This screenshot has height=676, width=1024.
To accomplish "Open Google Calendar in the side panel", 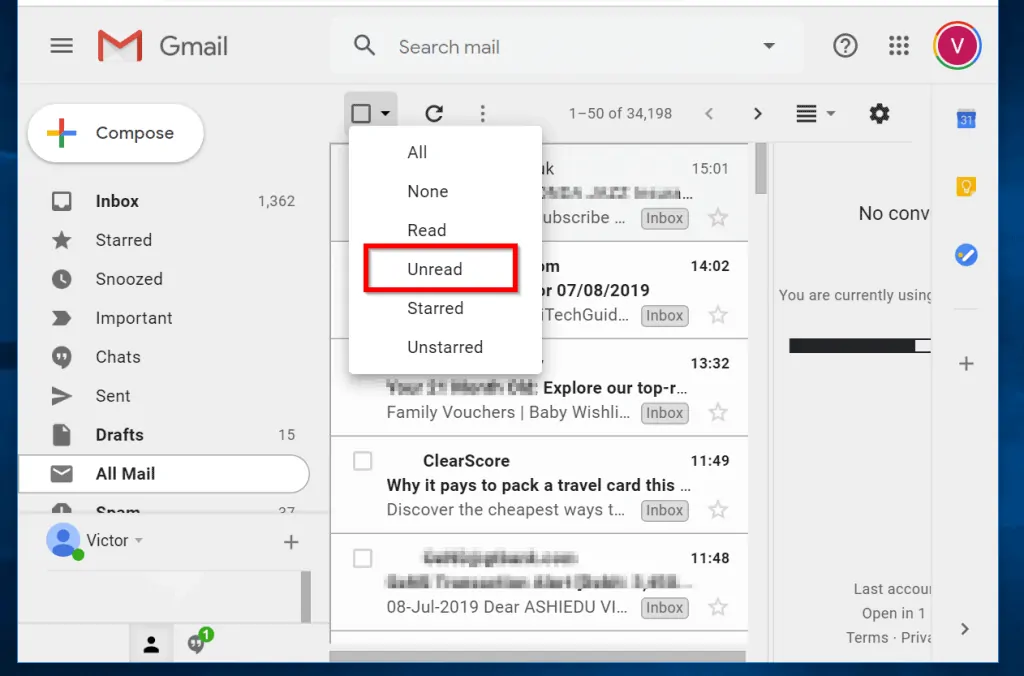I will [964, 119].
